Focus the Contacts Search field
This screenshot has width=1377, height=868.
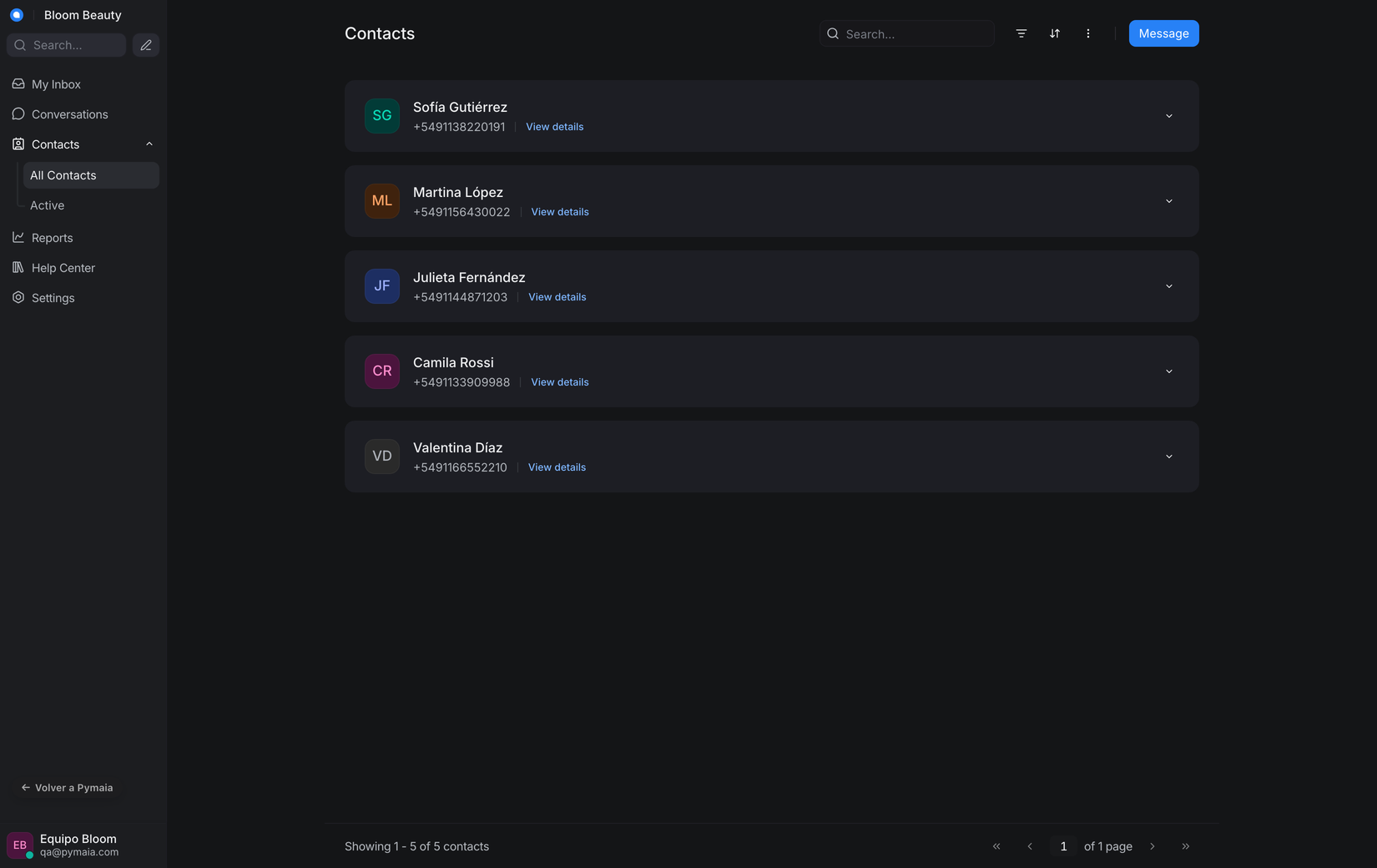[x=907, y=33]
